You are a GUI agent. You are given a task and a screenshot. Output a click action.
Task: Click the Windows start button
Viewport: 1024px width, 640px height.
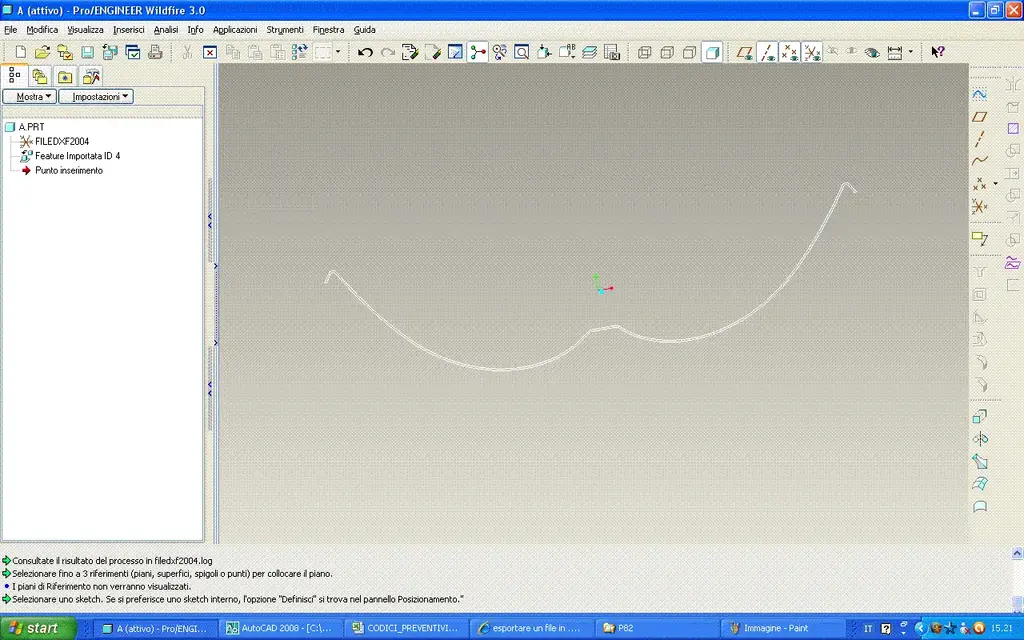[x=38, y=628]
